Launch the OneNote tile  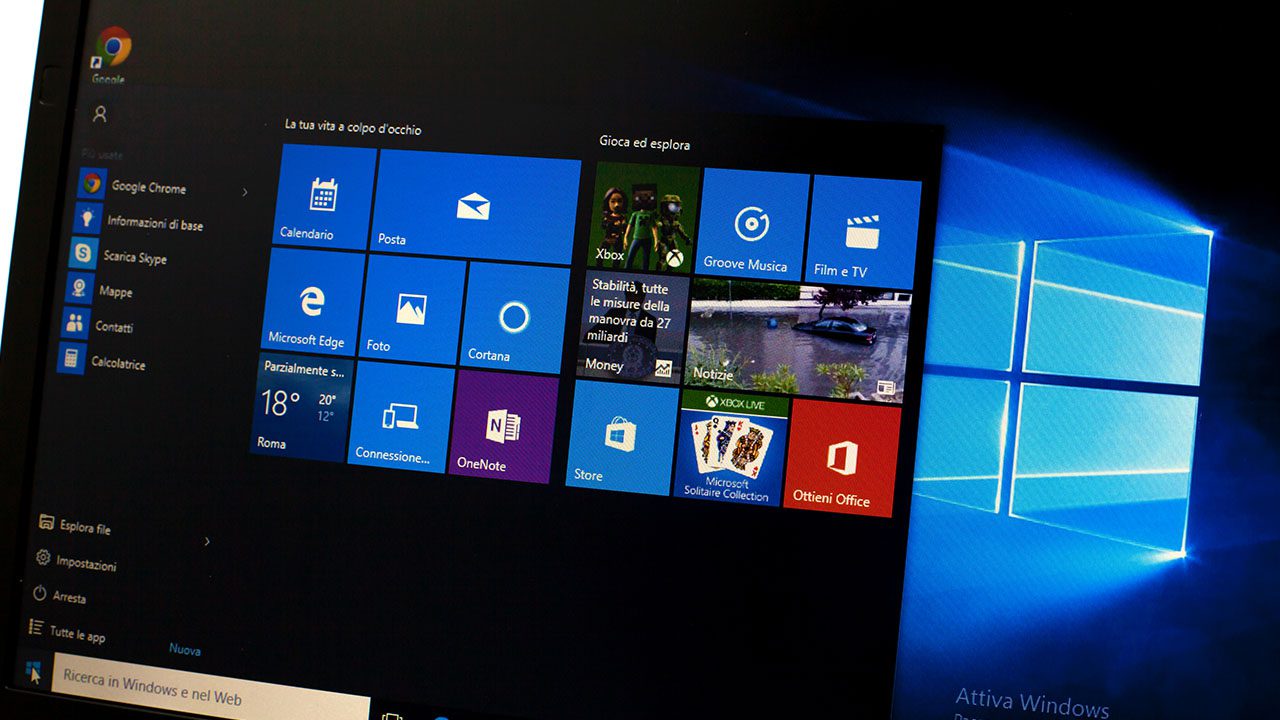(x=502, y=428)
